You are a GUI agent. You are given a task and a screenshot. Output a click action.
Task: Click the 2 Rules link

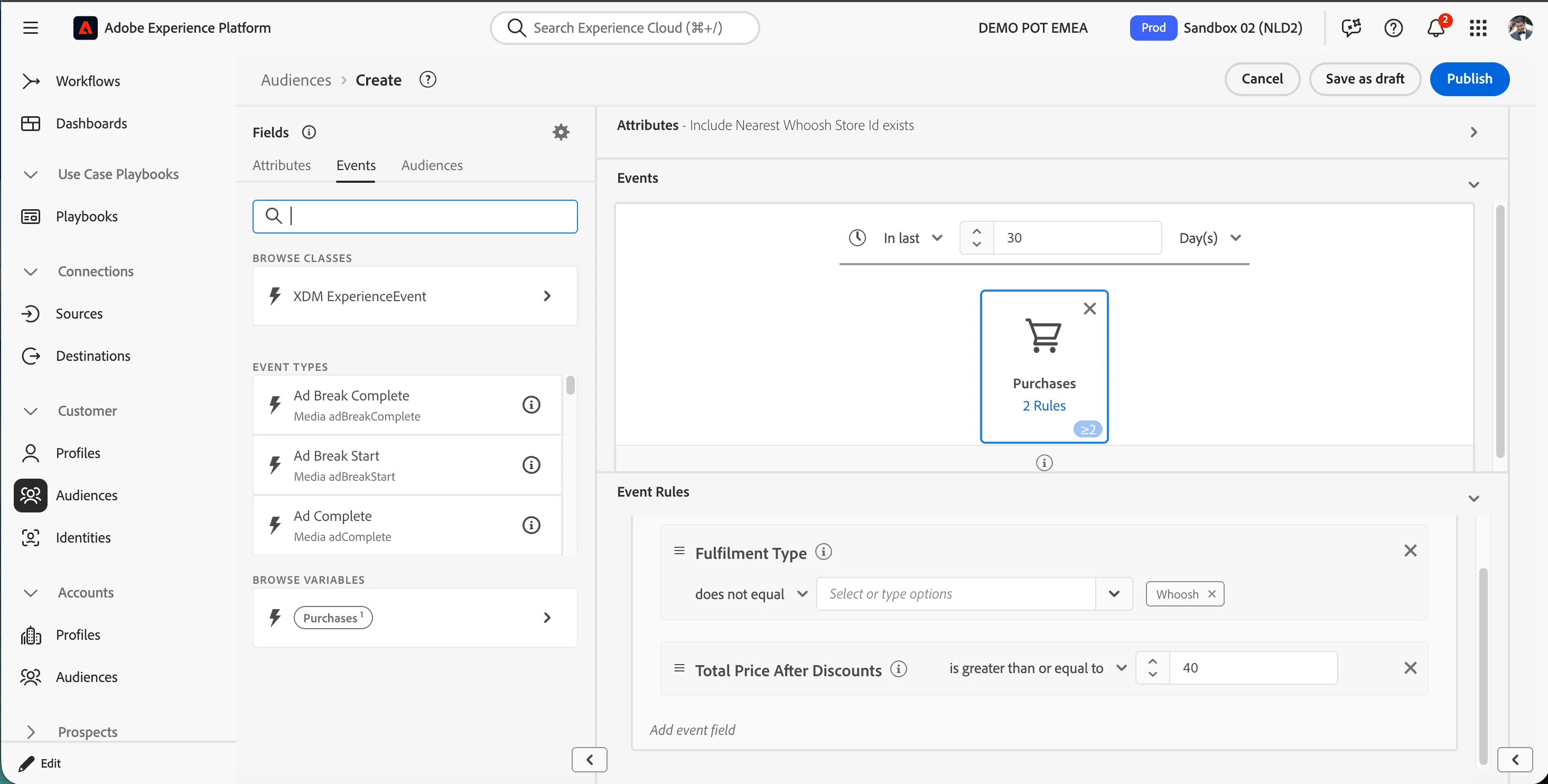[x=1044, y=406]
